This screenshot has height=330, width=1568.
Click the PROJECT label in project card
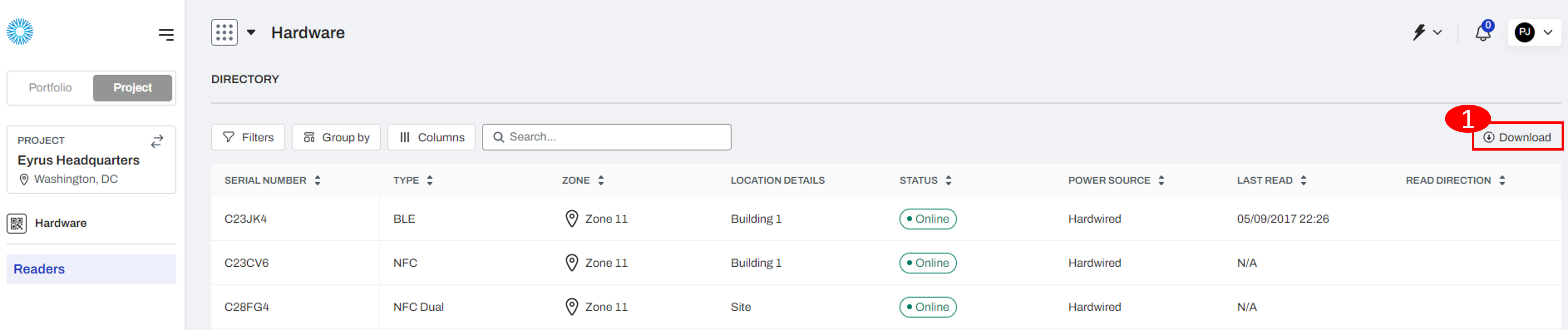(x=41, y=140)
